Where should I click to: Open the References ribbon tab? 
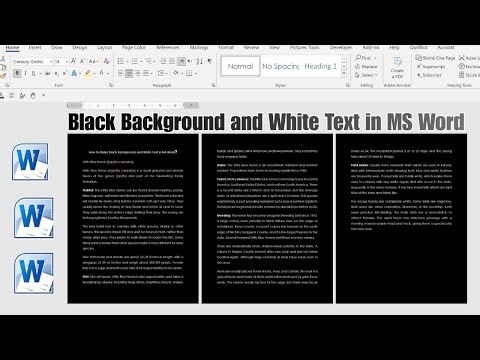(x=168, y=48)
